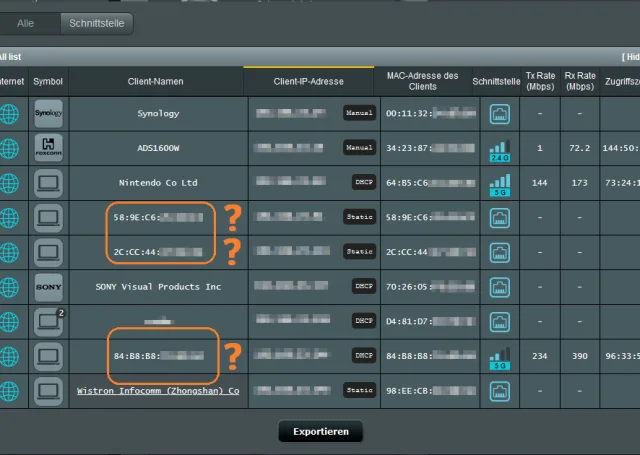
Task: Sort by Tx Rate (Mbps) column header
Action: click(539, 81)
